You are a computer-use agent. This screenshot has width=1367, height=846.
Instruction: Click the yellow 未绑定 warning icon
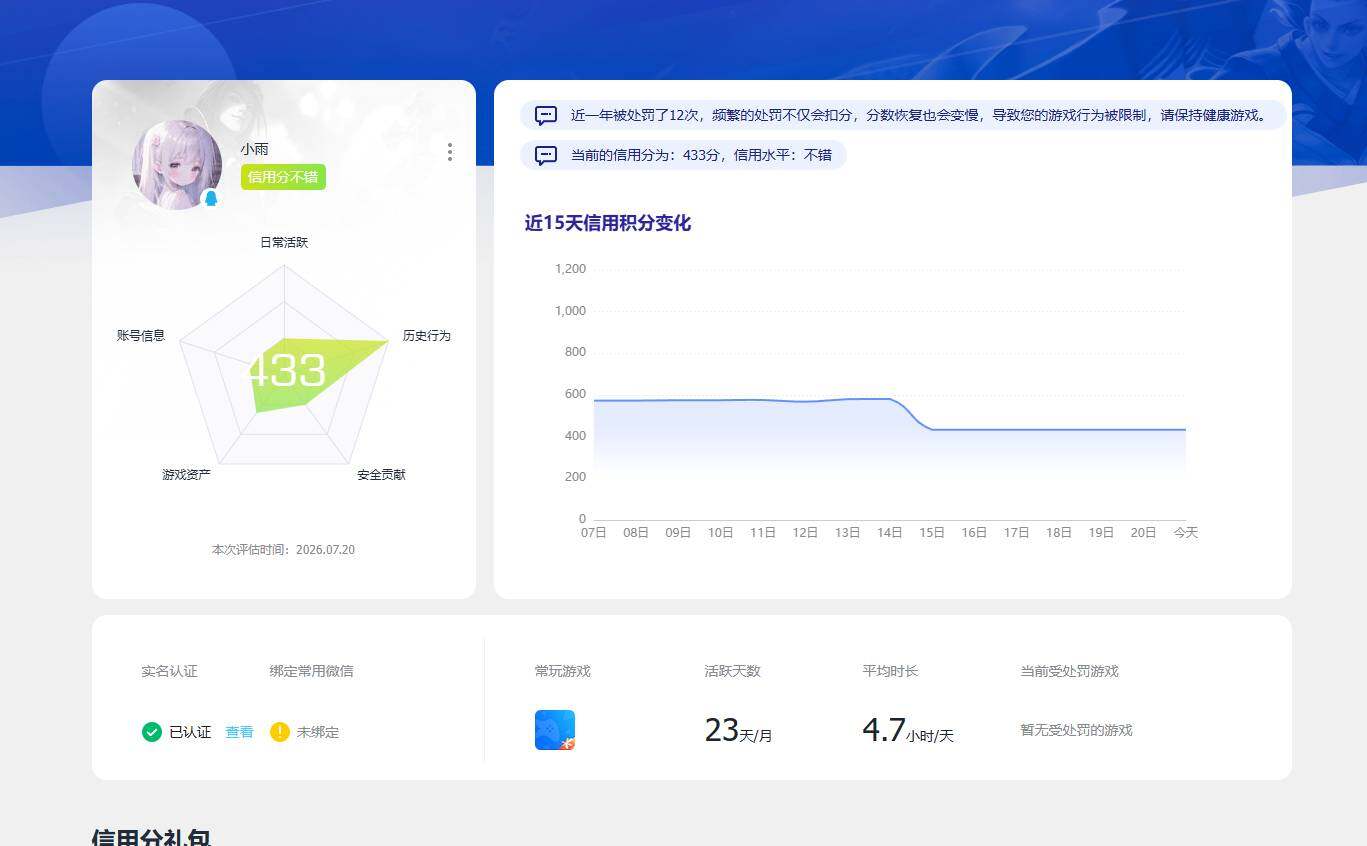click(280, 732)
